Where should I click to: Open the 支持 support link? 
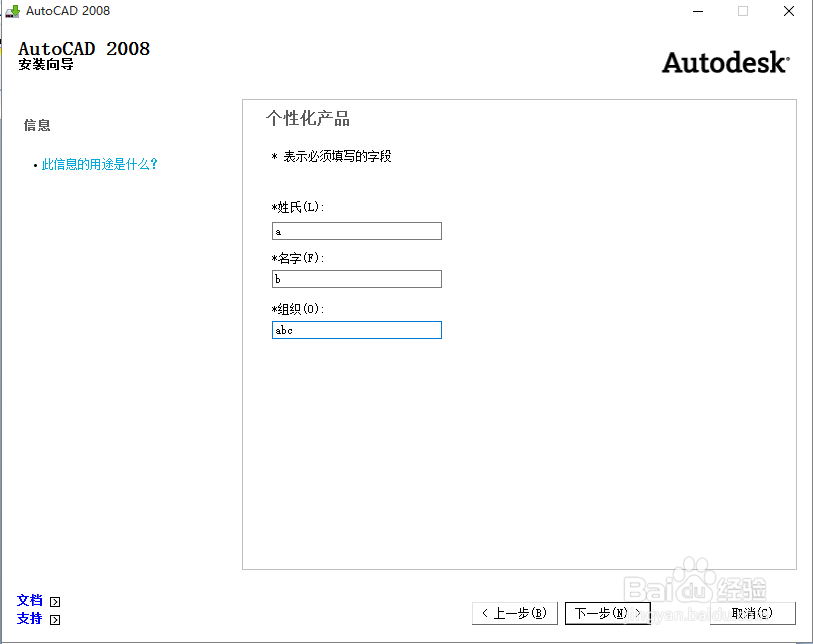pos(31,620)
